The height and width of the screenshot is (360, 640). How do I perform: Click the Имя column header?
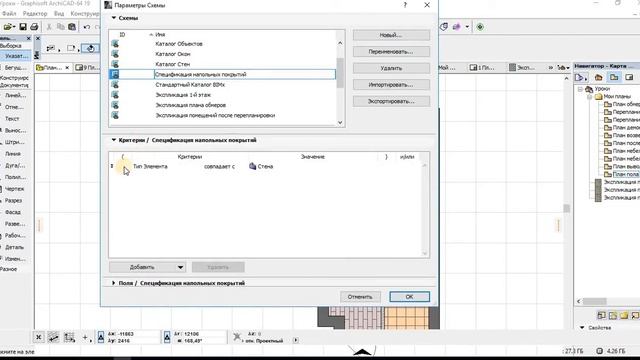pyautogui.click(x=160, y=35)
